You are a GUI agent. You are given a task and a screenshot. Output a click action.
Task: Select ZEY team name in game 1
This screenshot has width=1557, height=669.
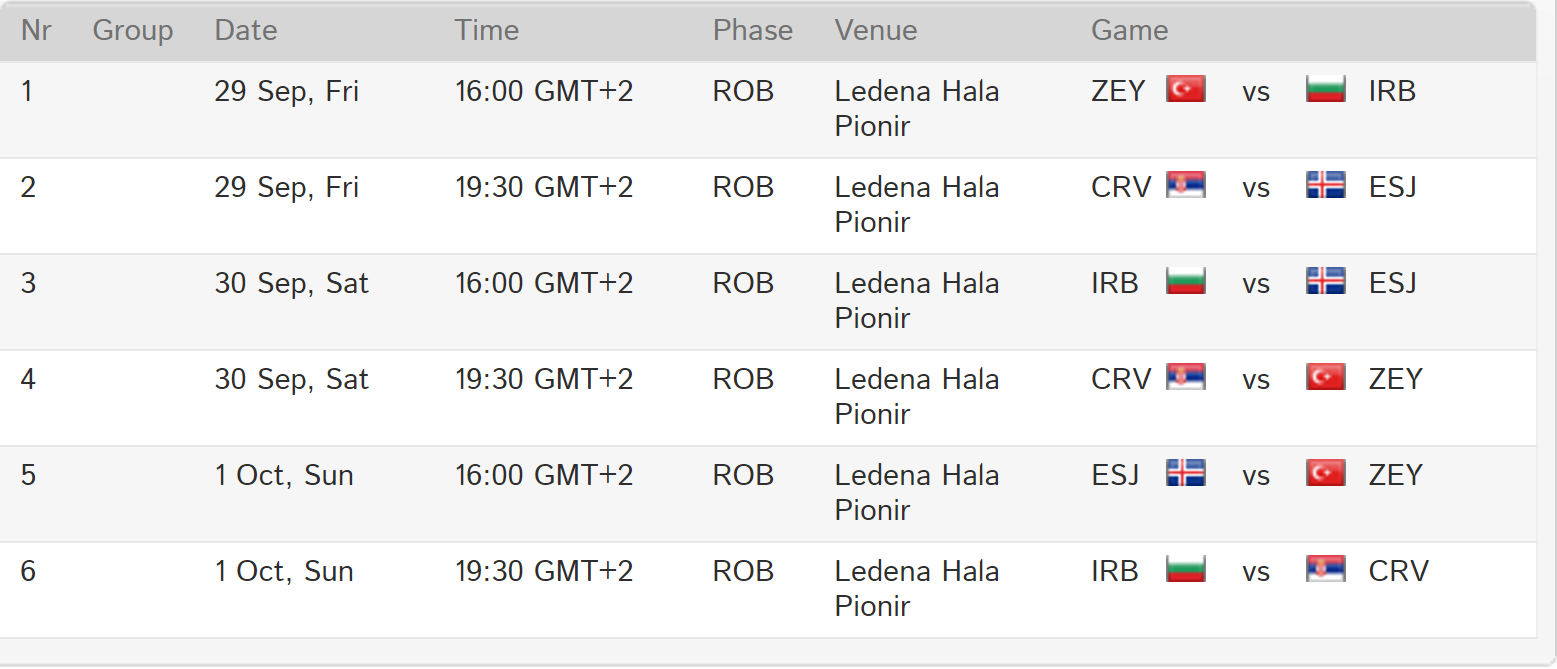click(x=1118, y=91)
